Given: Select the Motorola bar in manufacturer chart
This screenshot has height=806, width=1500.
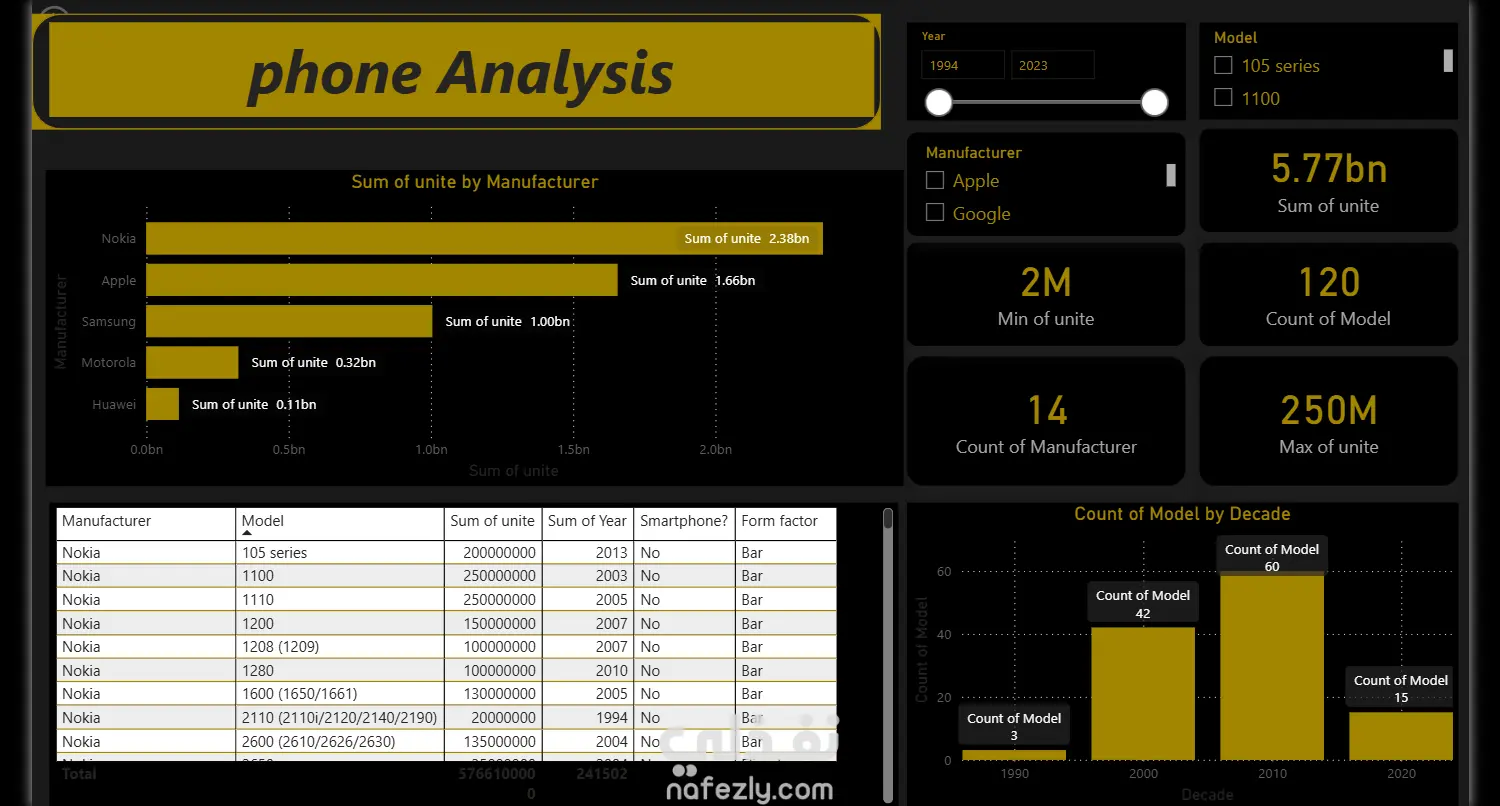Looking at the screenshot, I should pos(192,362).
